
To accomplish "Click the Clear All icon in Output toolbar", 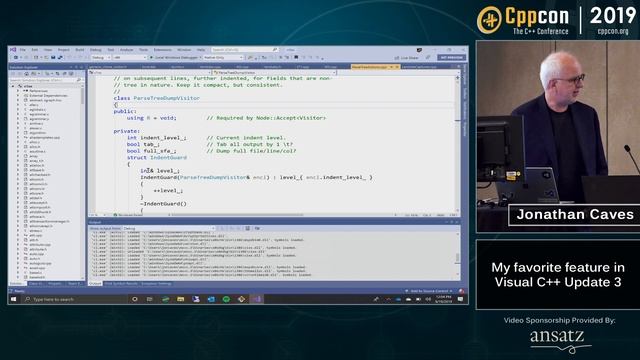I will tap(247, 229).
